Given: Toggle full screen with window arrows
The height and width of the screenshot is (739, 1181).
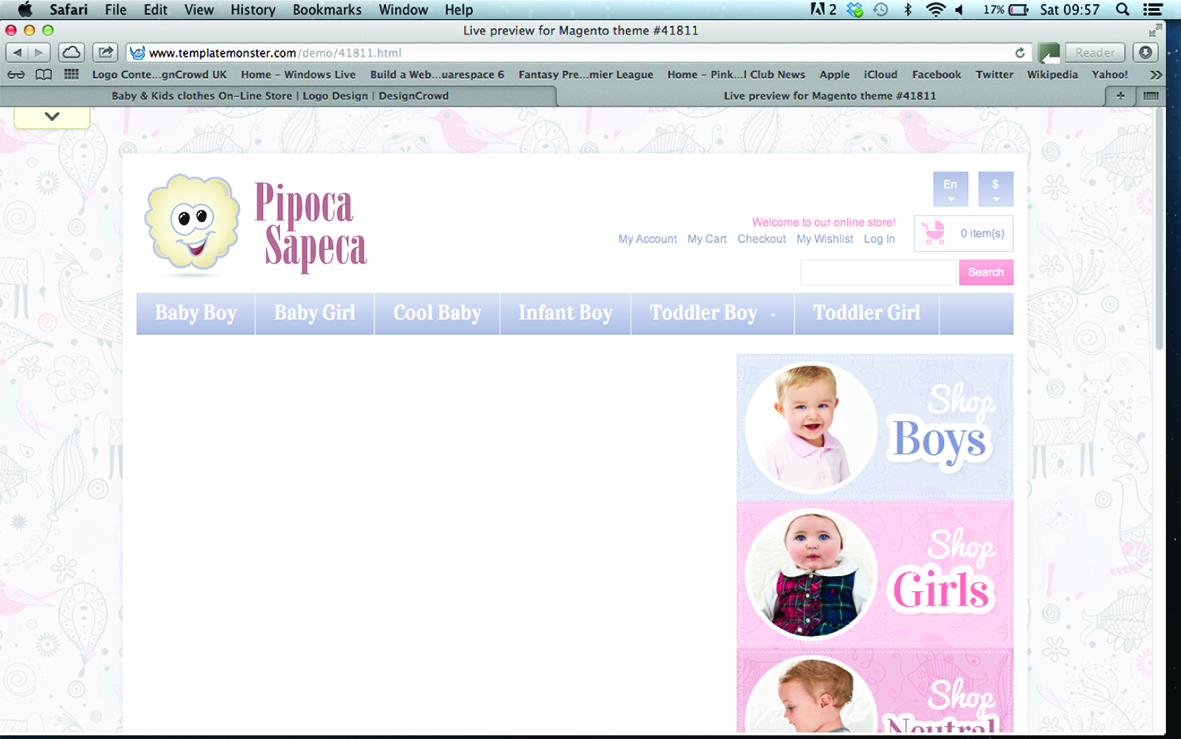Looking at the screenshot, I should coord(1155,30).
